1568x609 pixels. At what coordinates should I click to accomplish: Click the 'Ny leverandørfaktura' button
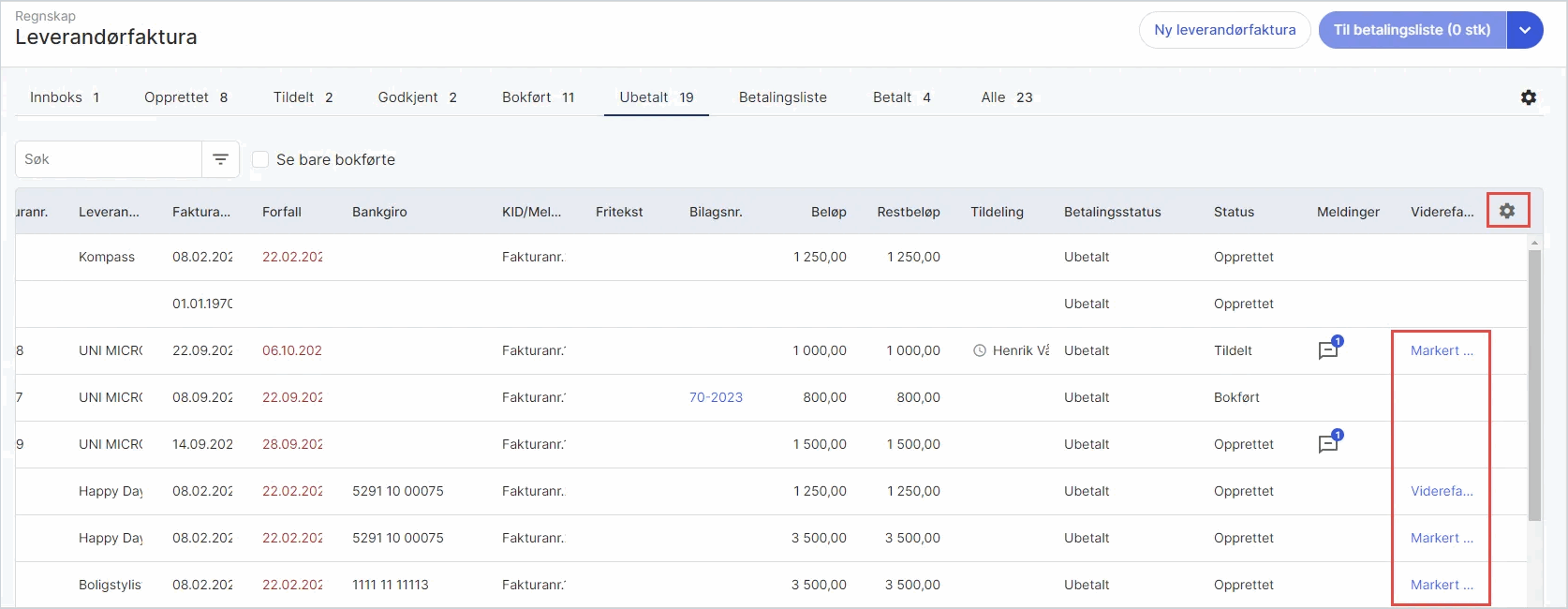[1225, 30]
